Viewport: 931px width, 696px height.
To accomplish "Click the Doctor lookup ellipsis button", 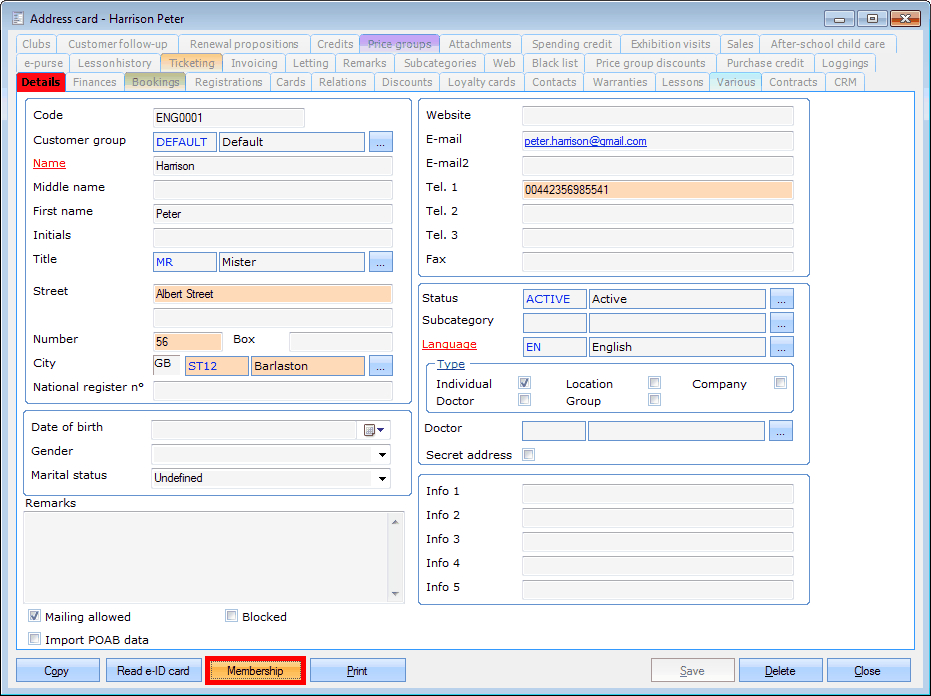I will (x=781, y=431).
